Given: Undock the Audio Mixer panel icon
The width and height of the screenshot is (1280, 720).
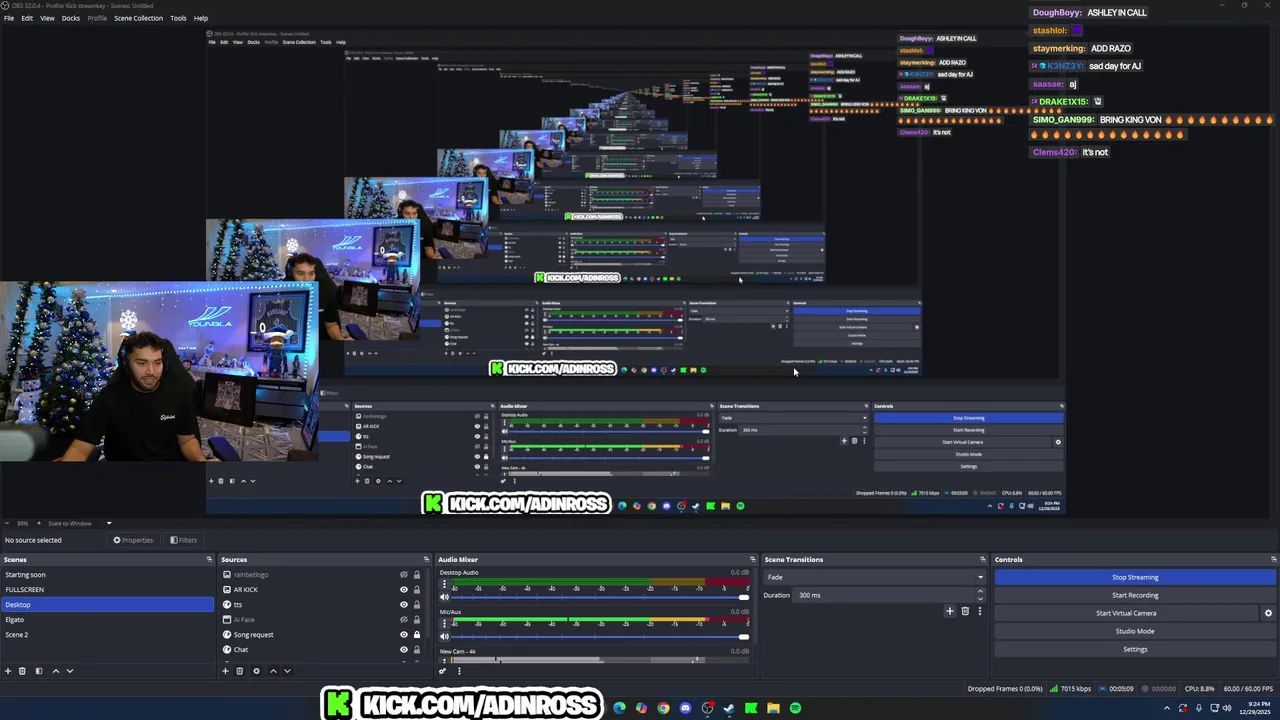Looking at the screenshot, I should click(x=753, y=559).
